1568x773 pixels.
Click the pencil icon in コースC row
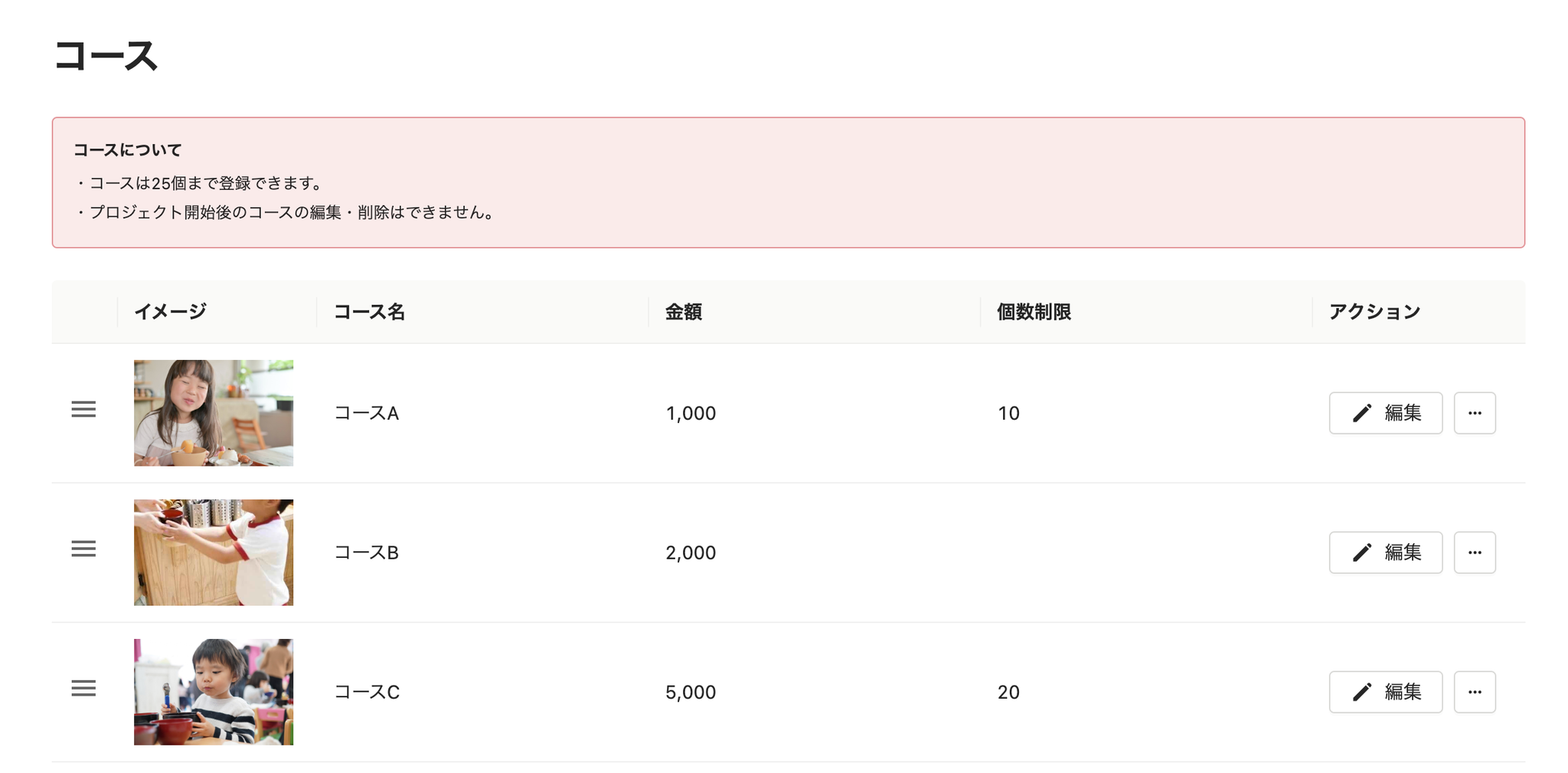(x=1362, y=692)
